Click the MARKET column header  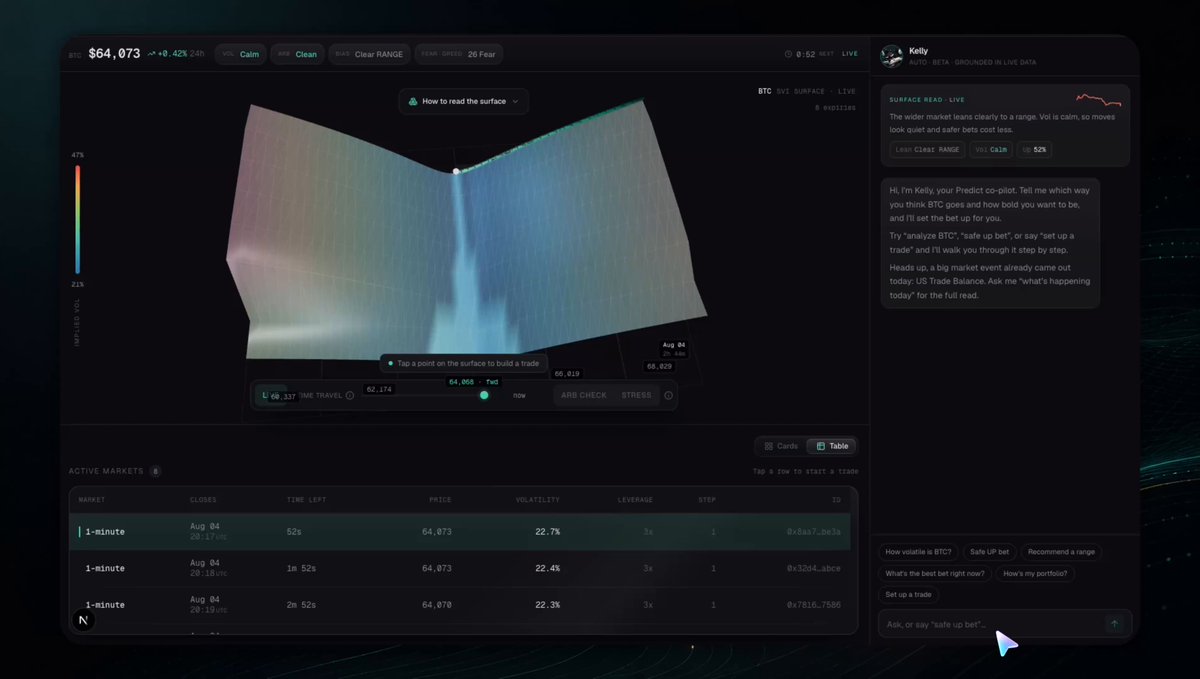coord(92,499)
